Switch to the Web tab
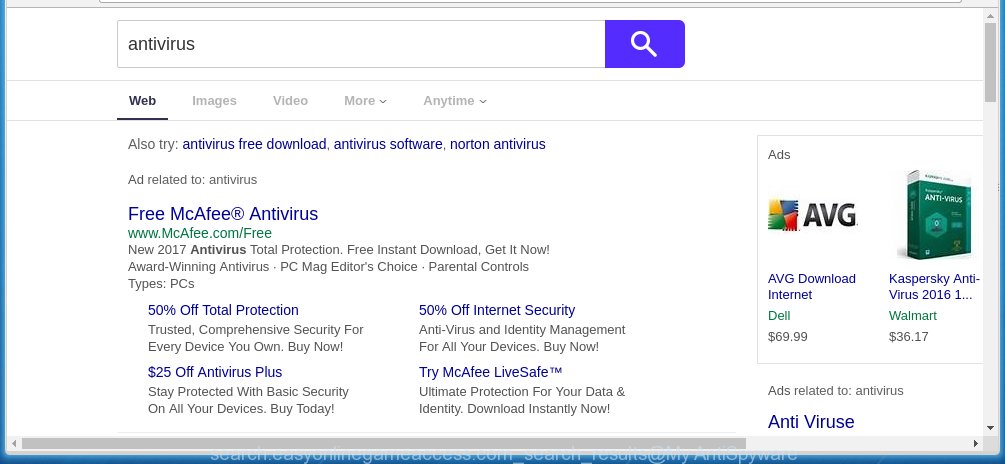Screen dimensions: 1005x464 (x=142, y=101)
